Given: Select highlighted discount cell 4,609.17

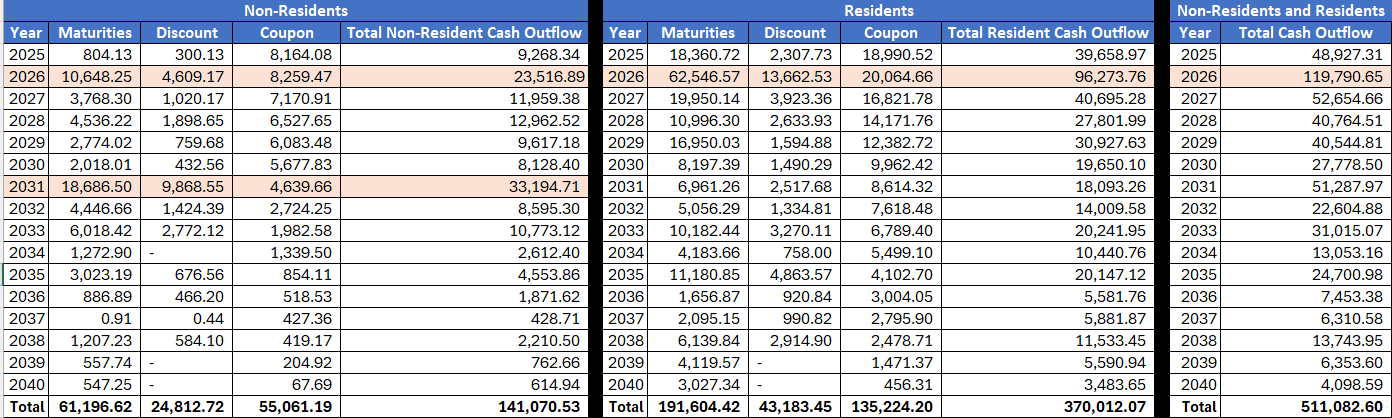Looking at the screenshot, I should click(186, 76).
